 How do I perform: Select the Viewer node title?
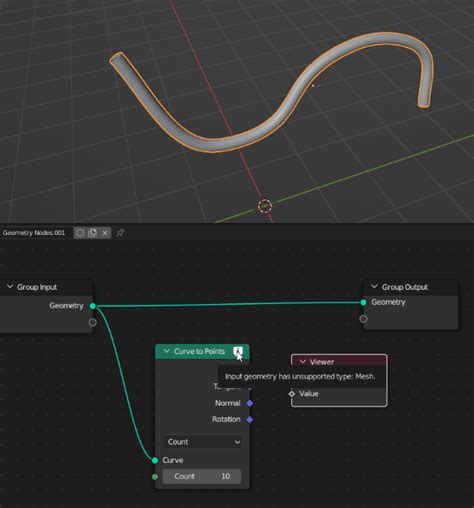coord(322,362)
